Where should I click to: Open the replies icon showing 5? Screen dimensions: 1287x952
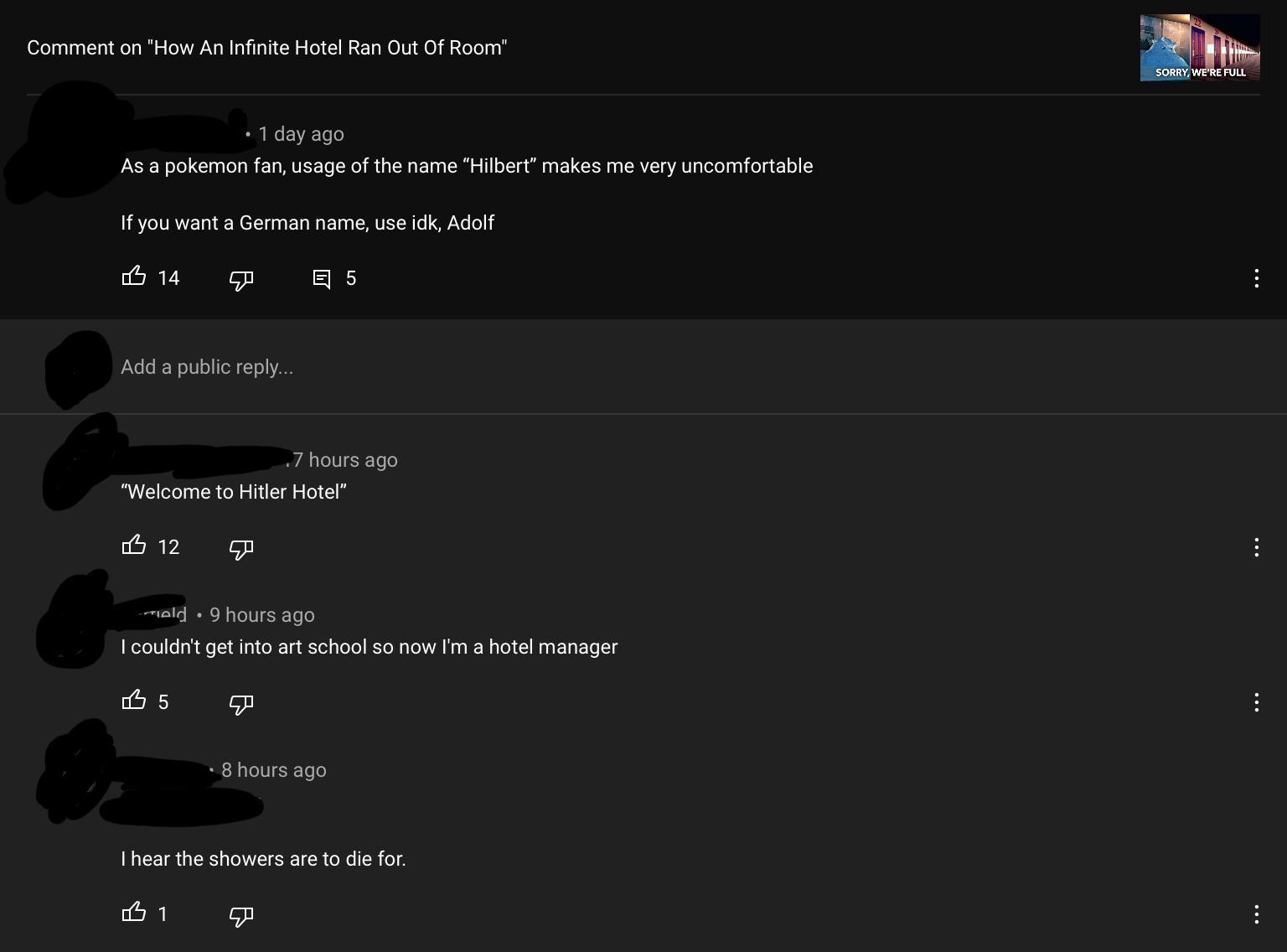click(x=322, y=278)
